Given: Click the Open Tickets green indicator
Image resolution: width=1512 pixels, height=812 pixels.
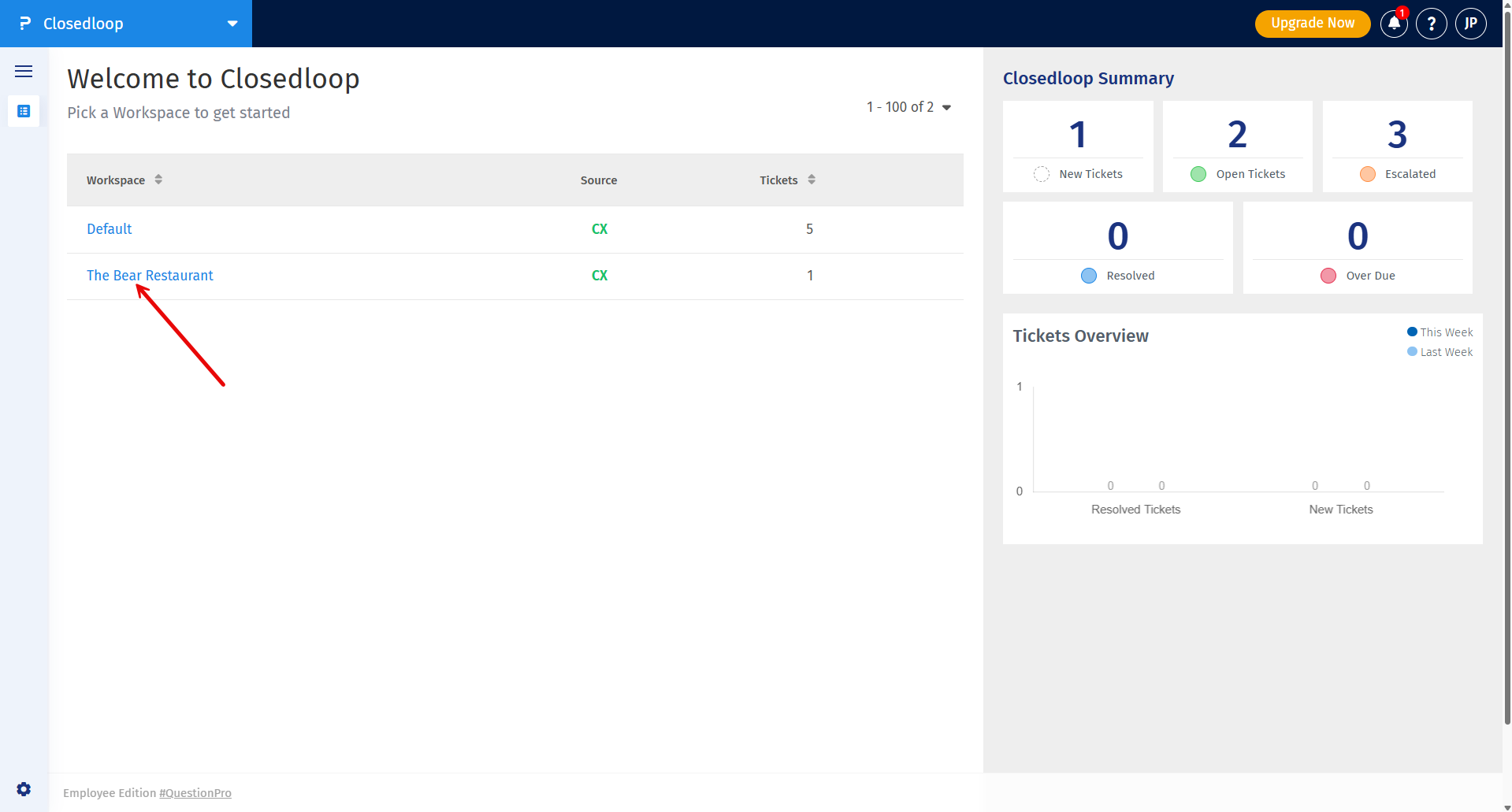Looking at the screenshot, I should [1198, 174].
